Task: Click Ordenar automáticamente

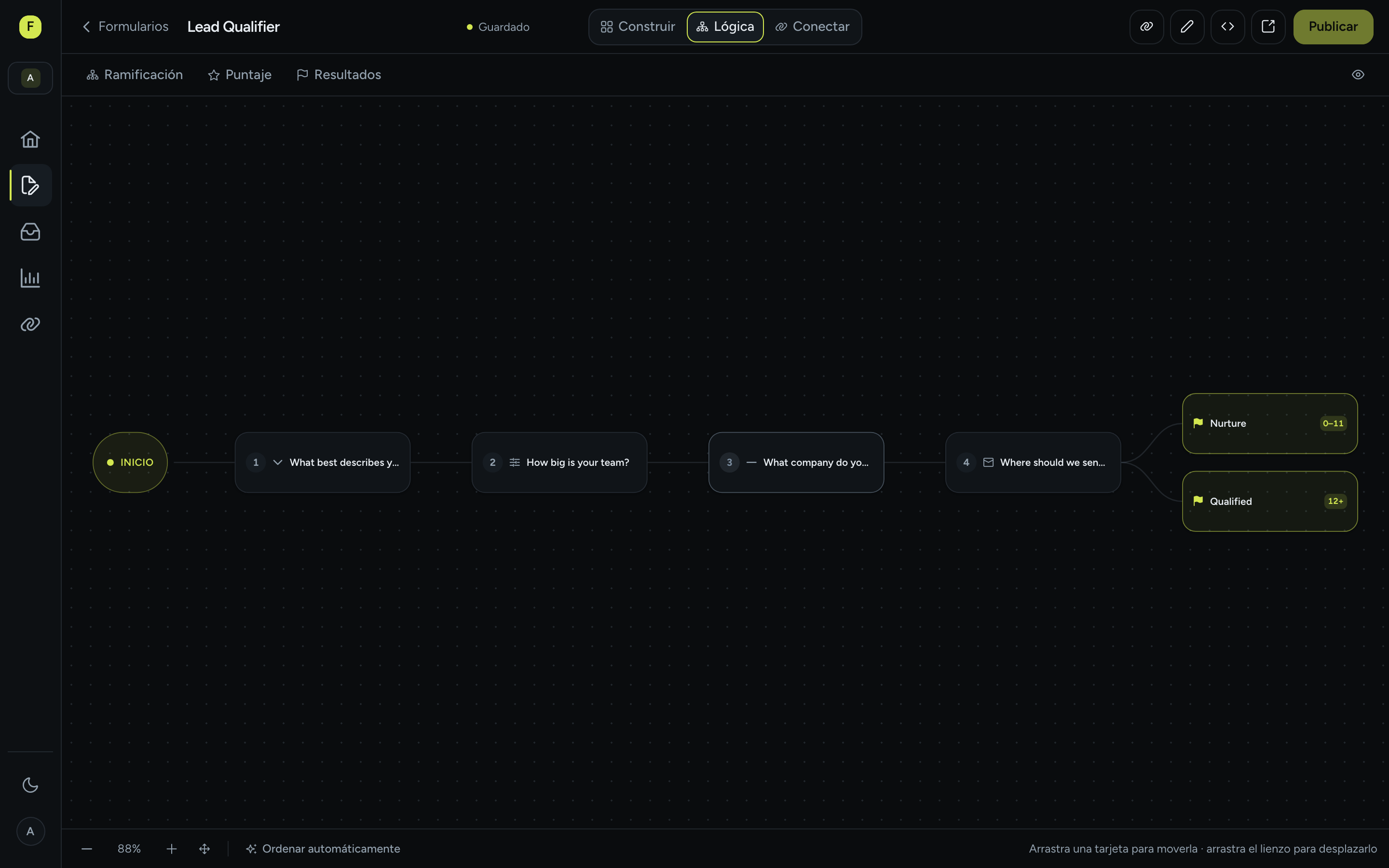Action: click(x=323, y=849)
